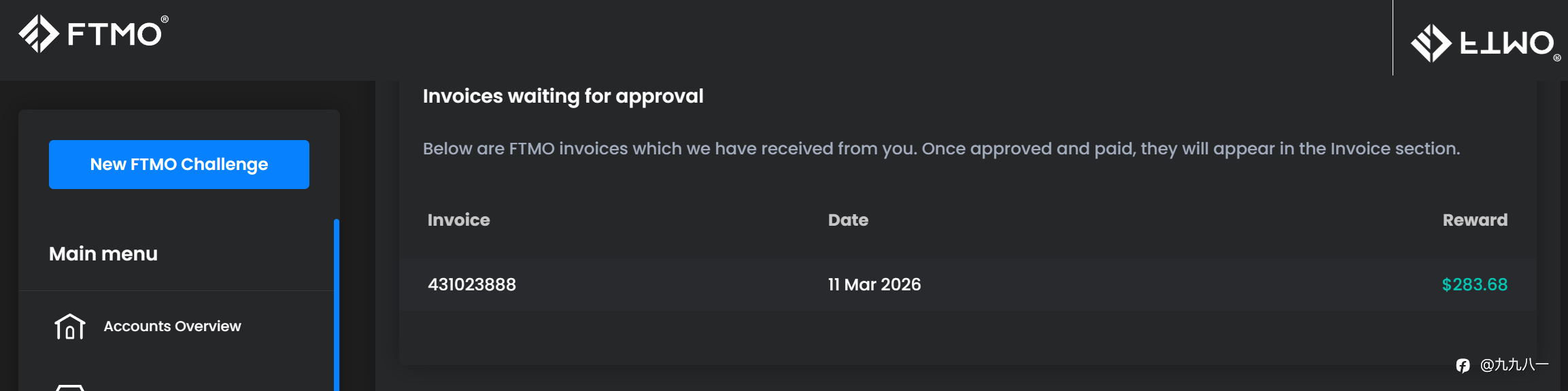
Task: Click the partially visible icon below Accounts Overview
Action: 69,387
